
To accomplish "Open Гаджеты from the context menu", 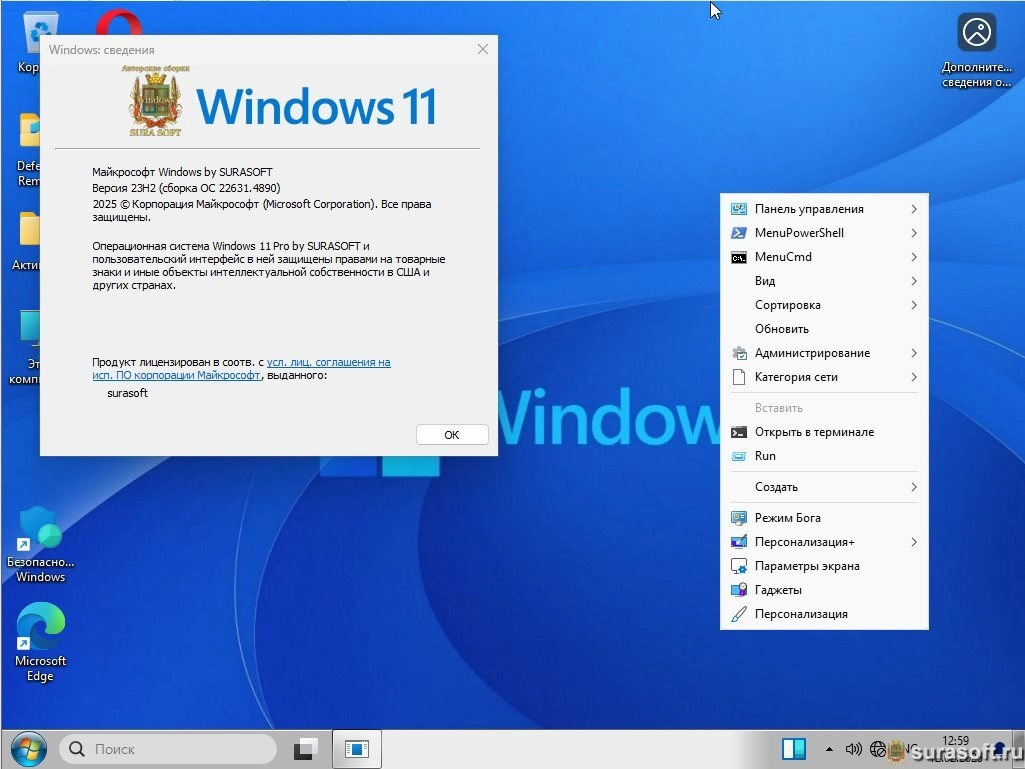I will (824, 590).
